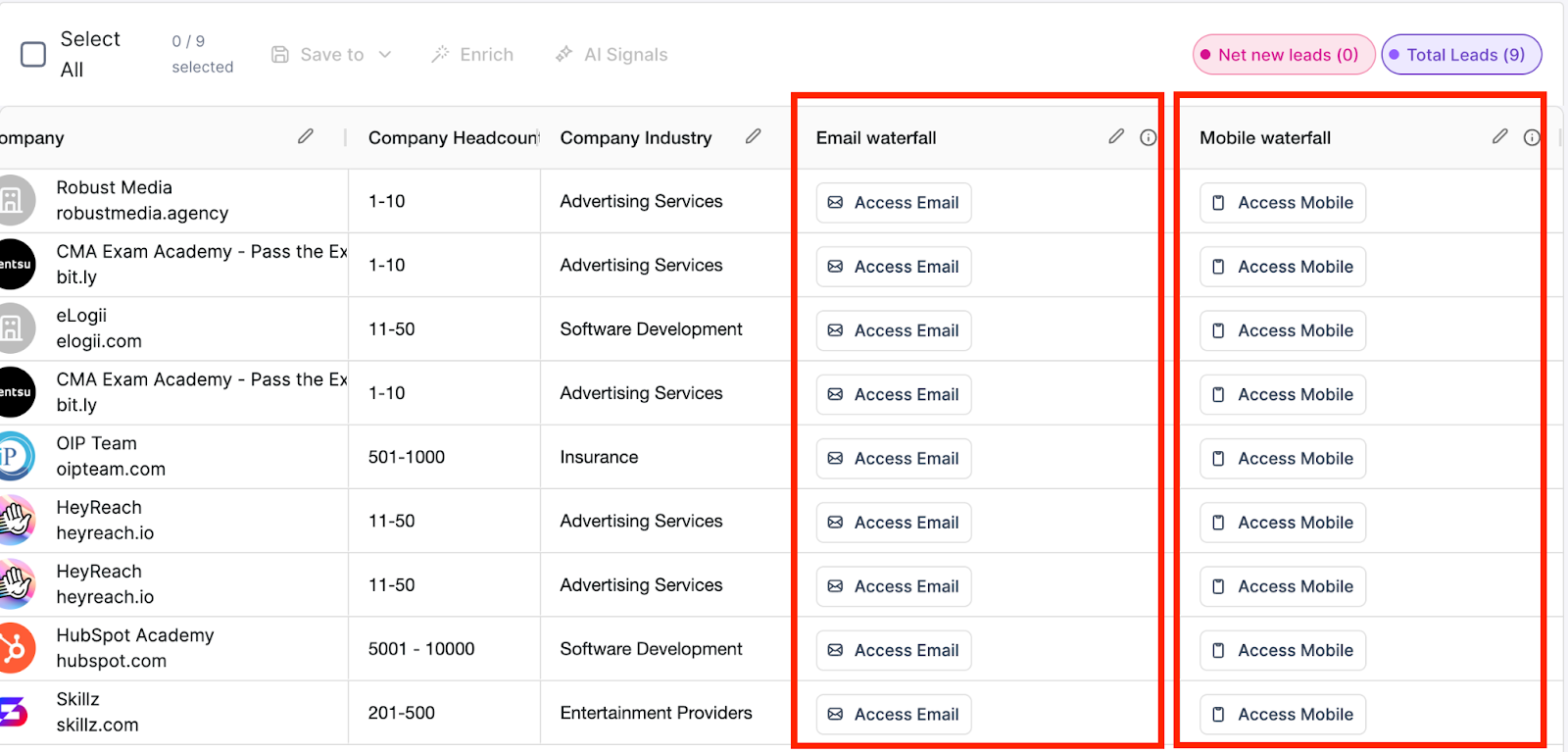This screenshot has height=752, width=1568.
Task: Access Mobile for Skillz
Action: (1283, 715)
